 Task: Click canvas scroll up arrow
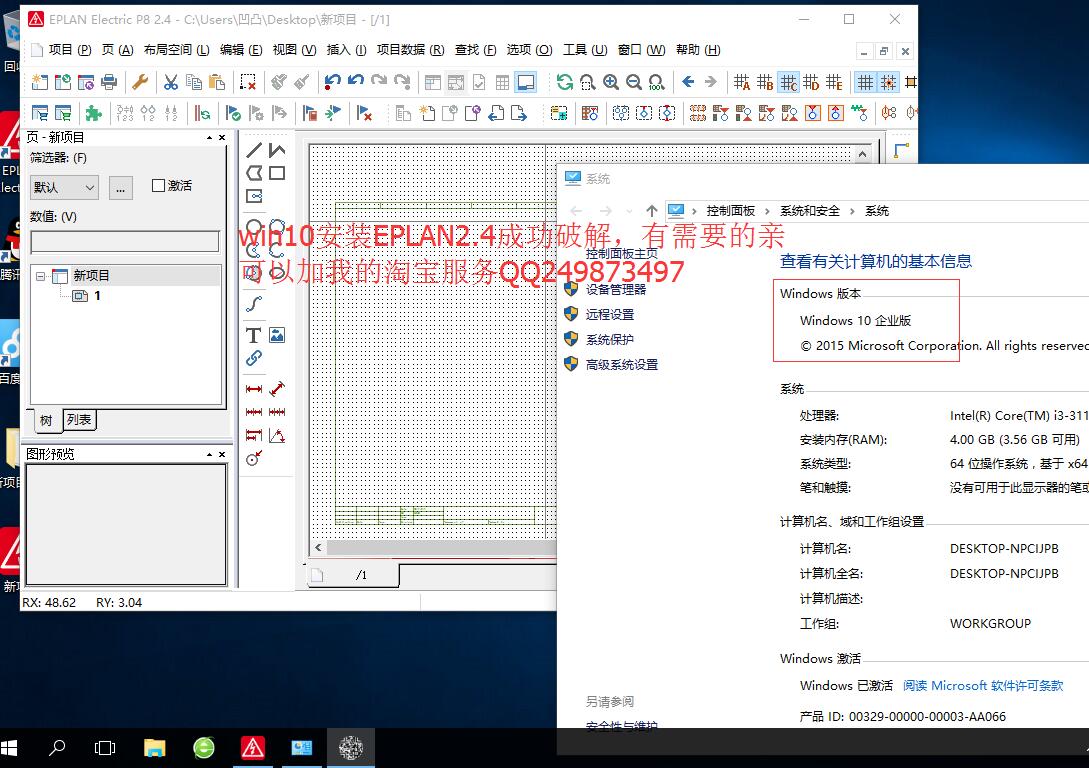(x=863, y=154)
